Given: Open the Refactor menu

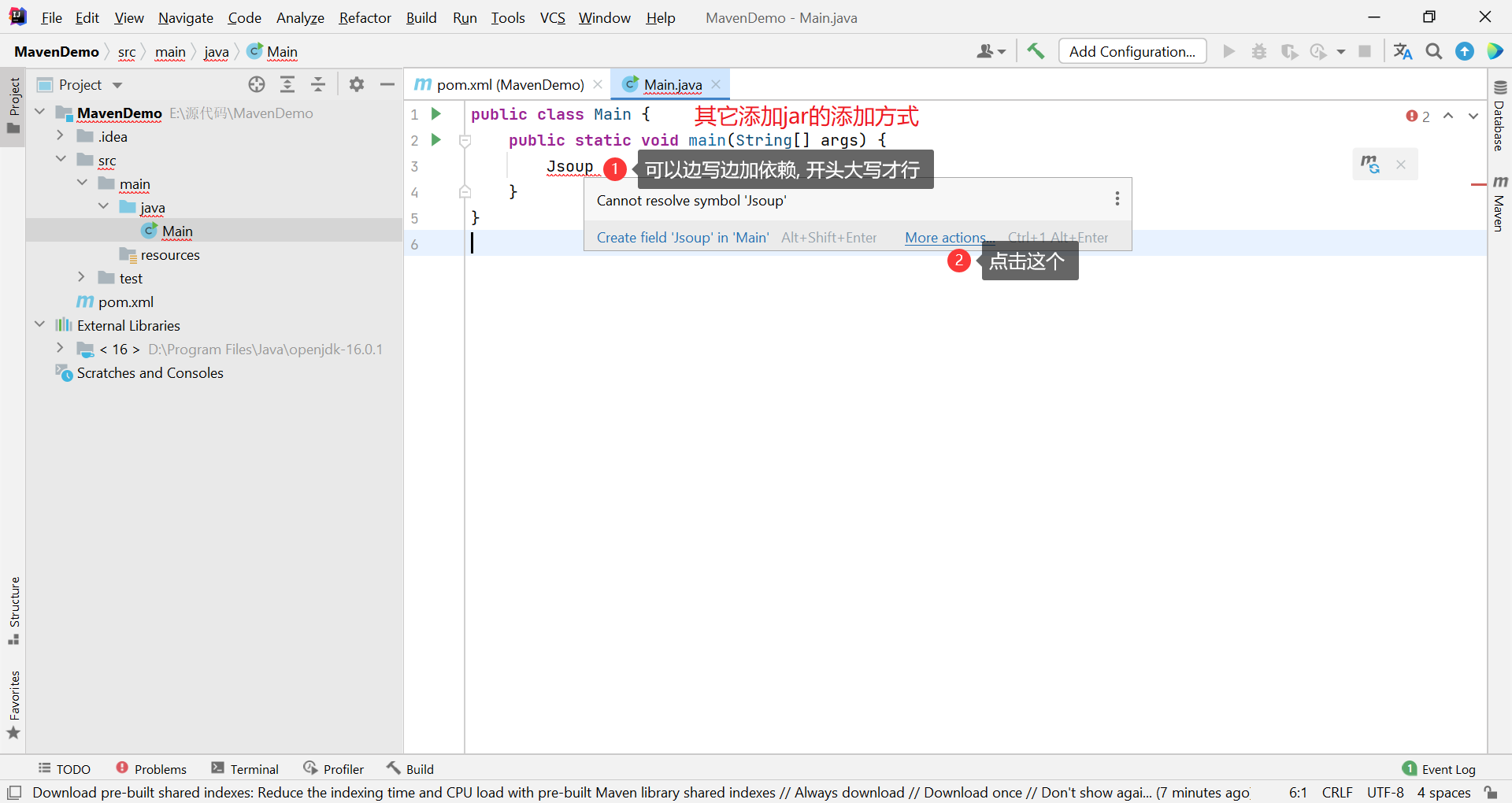Looking at the screenshot, I should pyautogui.click(x=365, y=17).
